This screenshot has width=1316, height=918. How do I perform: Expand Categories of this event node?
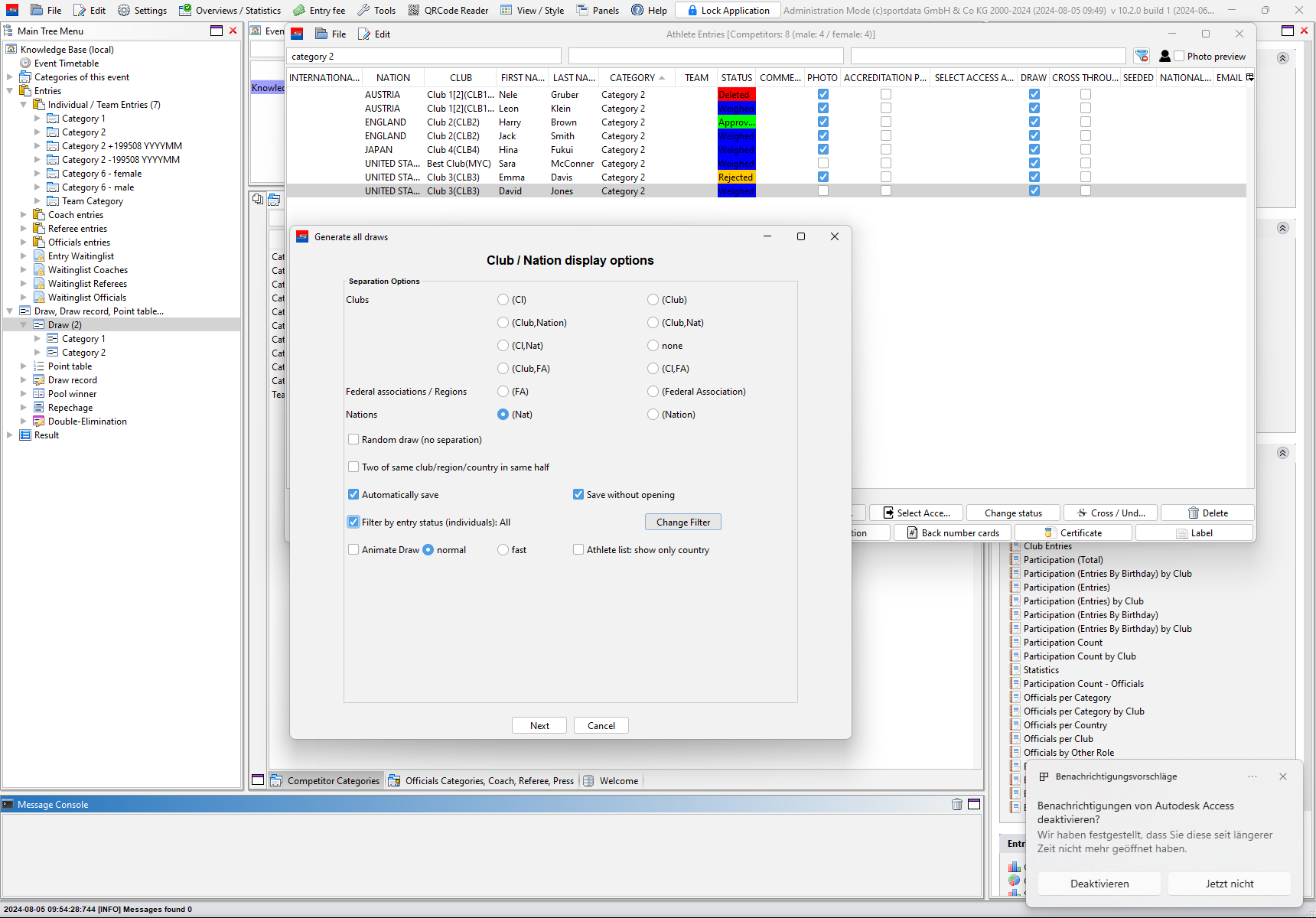10,77
